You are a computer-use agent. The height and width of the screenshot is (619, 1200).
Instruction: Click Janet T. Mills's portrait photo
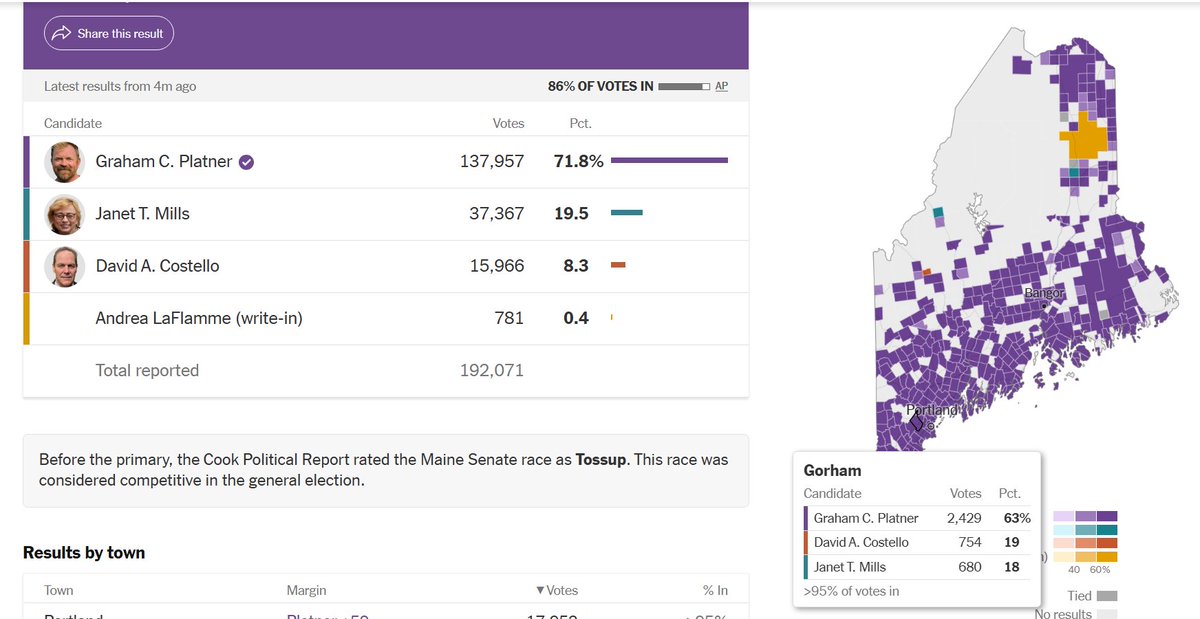click(x=65, y=214)
